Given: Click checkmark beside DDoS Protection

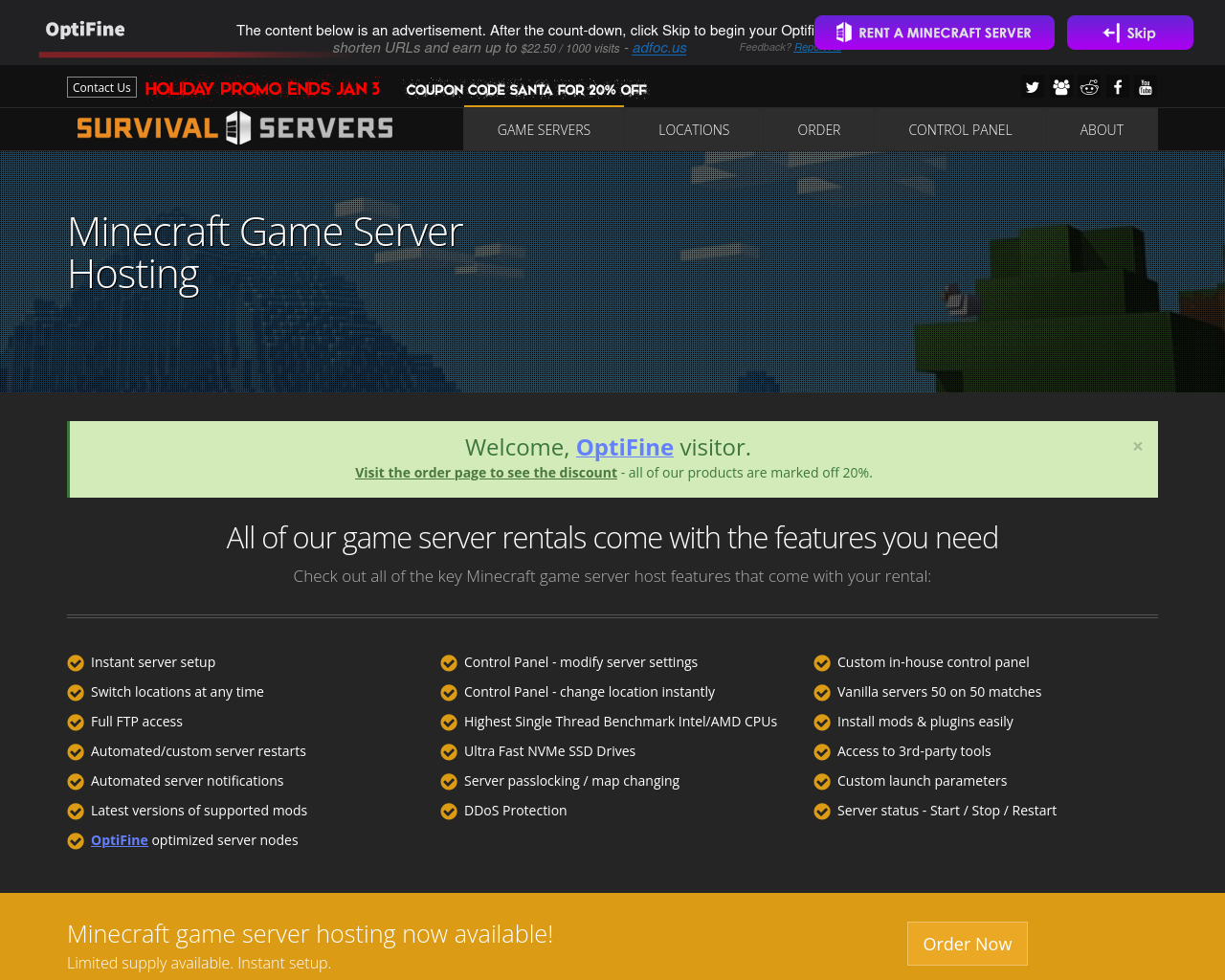Looking at the screenshot, I should (x=449, y=812).
